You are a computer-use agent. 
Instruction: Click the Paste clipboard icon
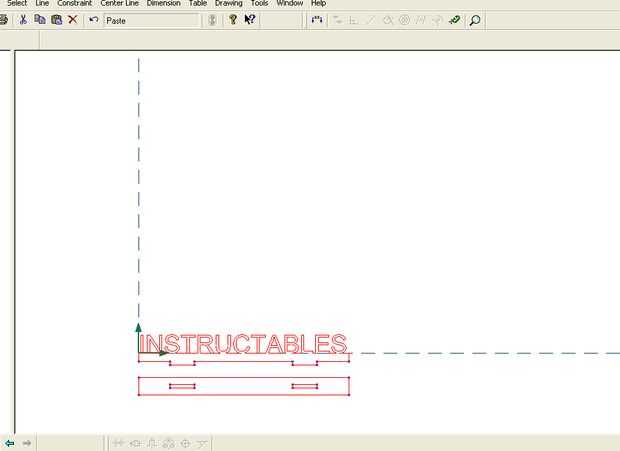pos(57,20)
